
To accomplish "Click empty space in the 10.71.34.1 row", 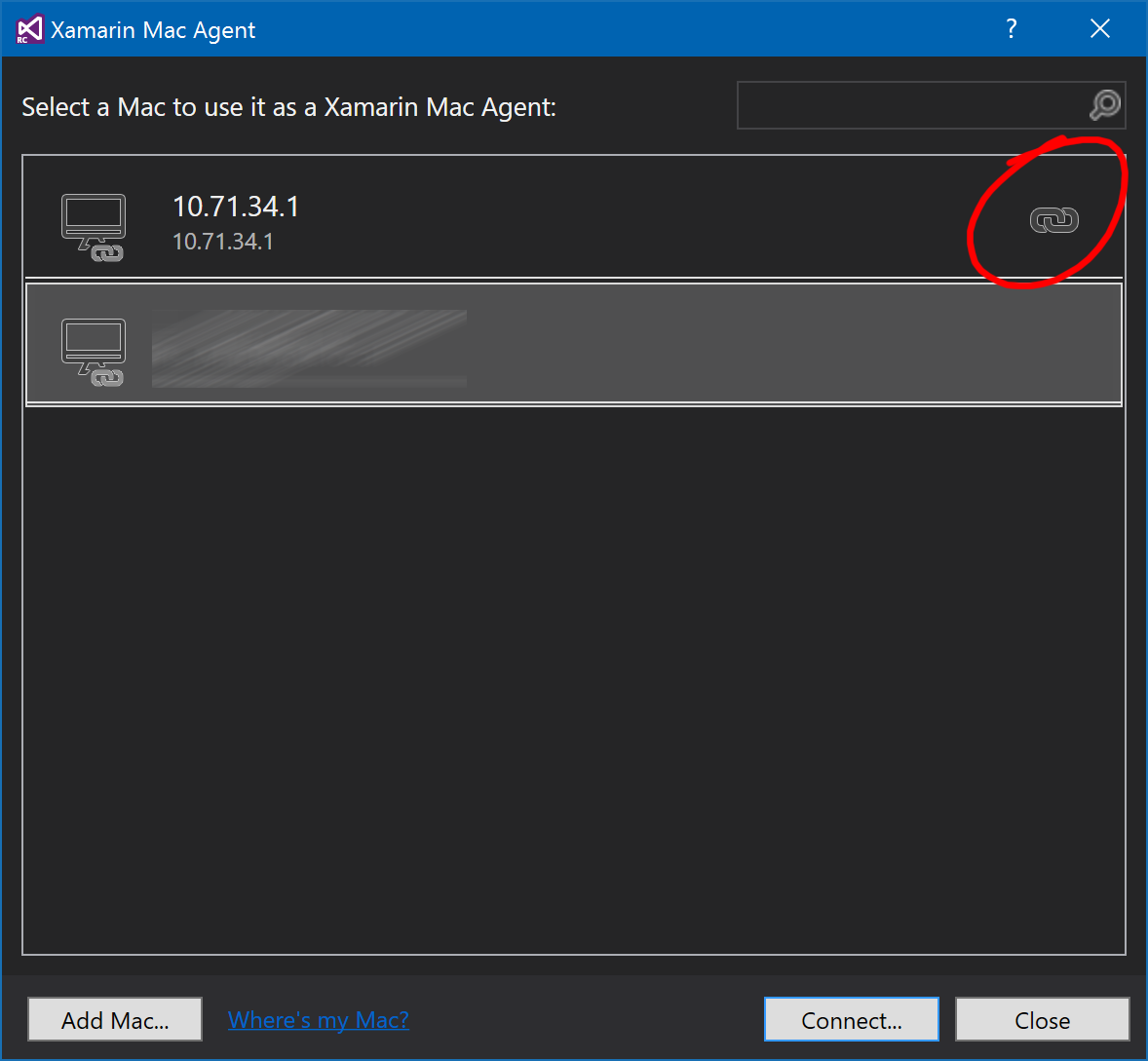I will coord(633,220).
